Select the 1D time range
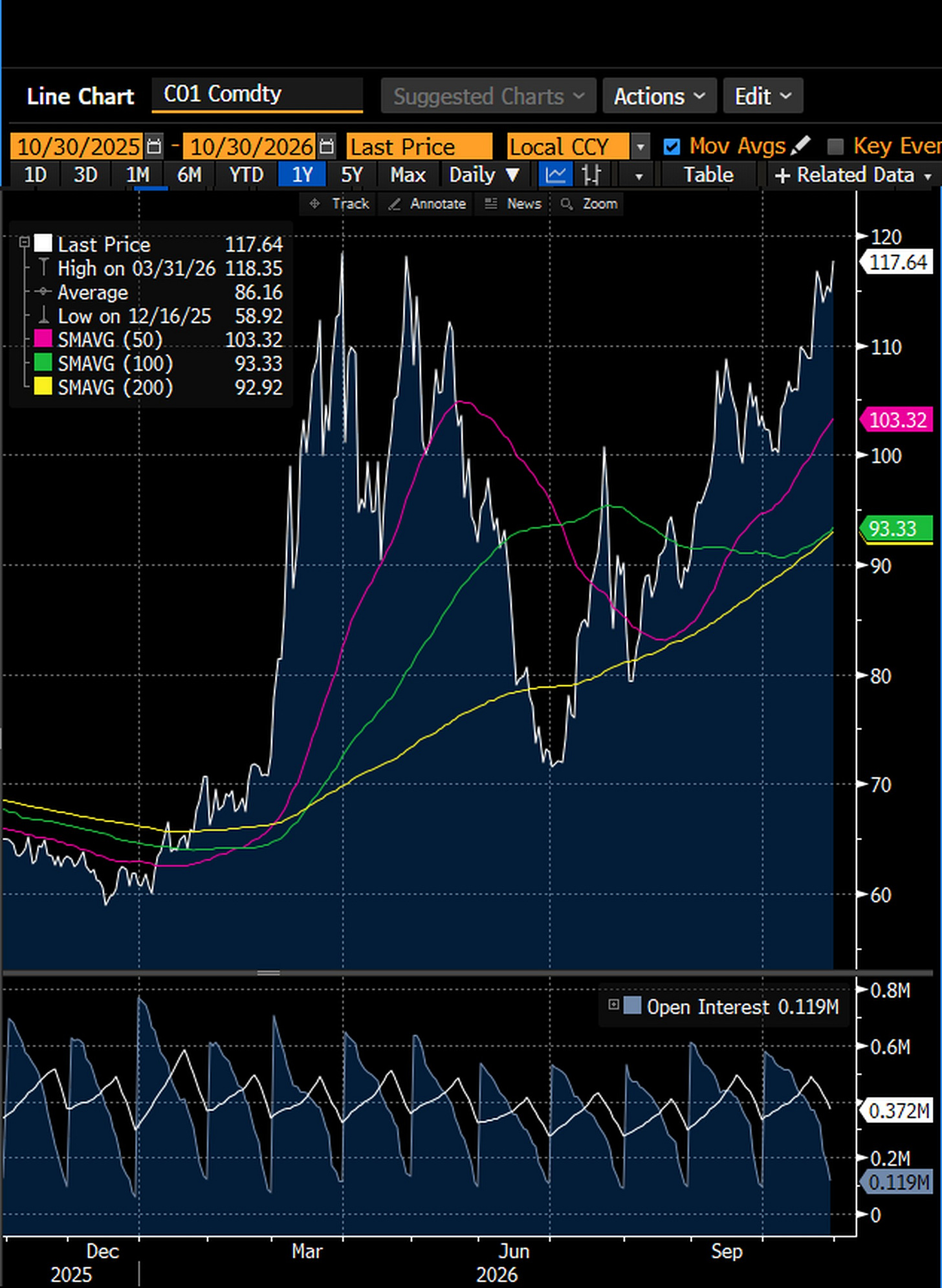Viewport: 942px width, 1288px height. click(35, 175)
